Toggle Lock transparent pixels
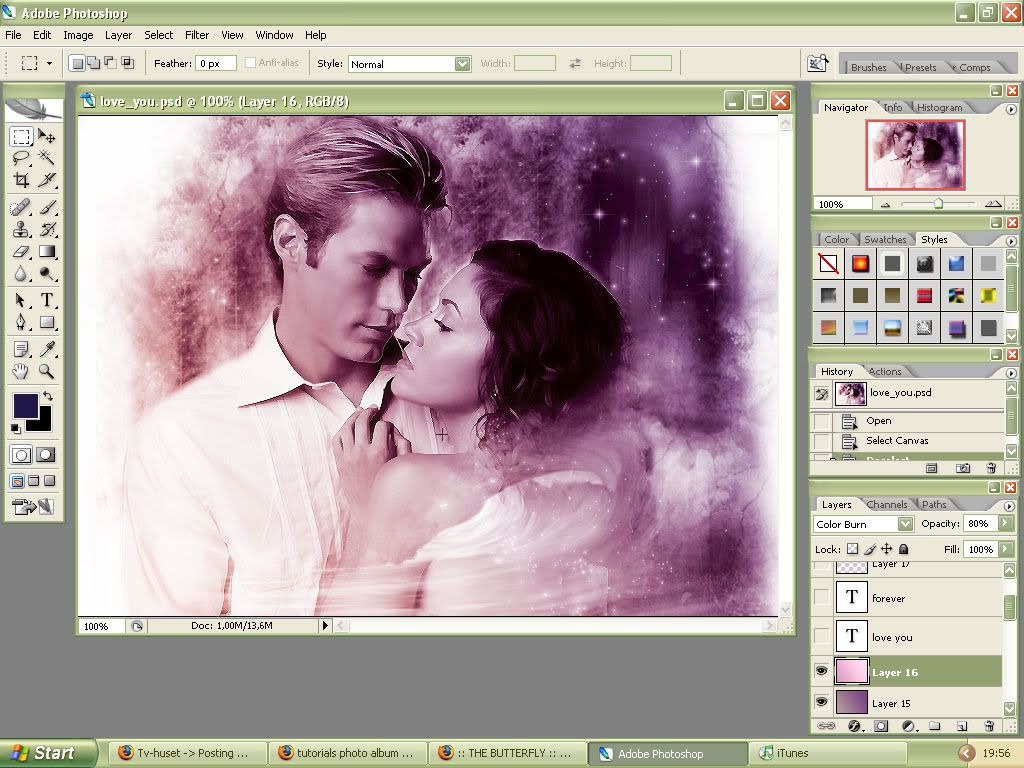The image size is (1024, 768). tap(853, 549)
